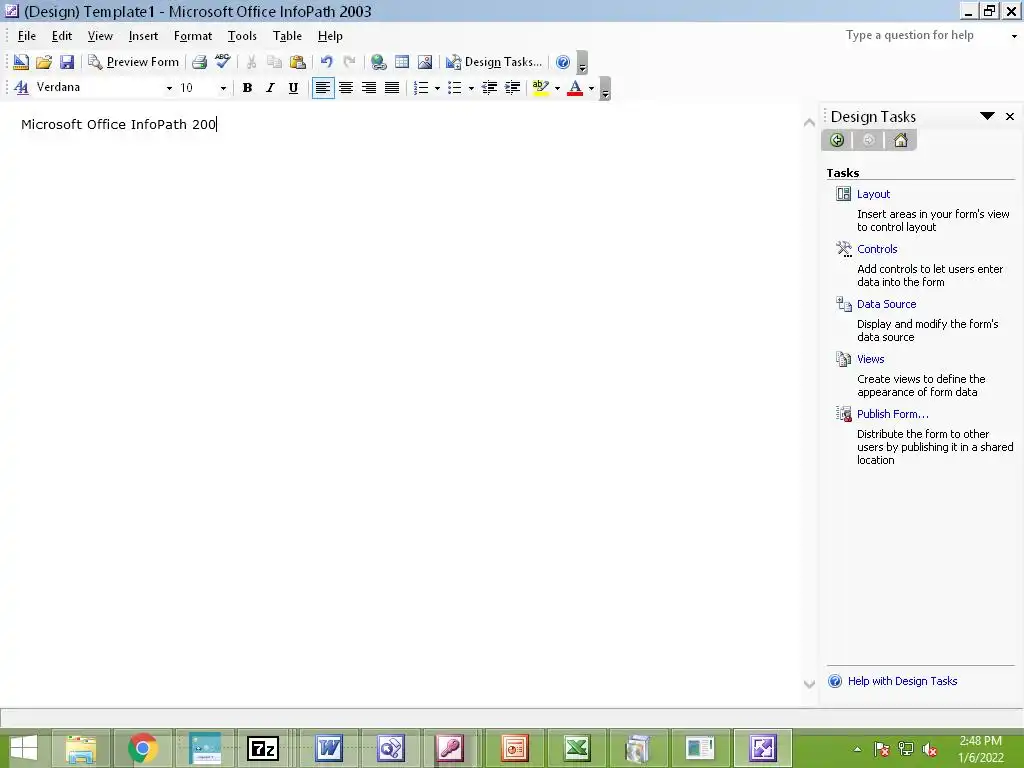1024x768 pixels.
Task: Open the Edit menu
Action: [x=62, y=36]
